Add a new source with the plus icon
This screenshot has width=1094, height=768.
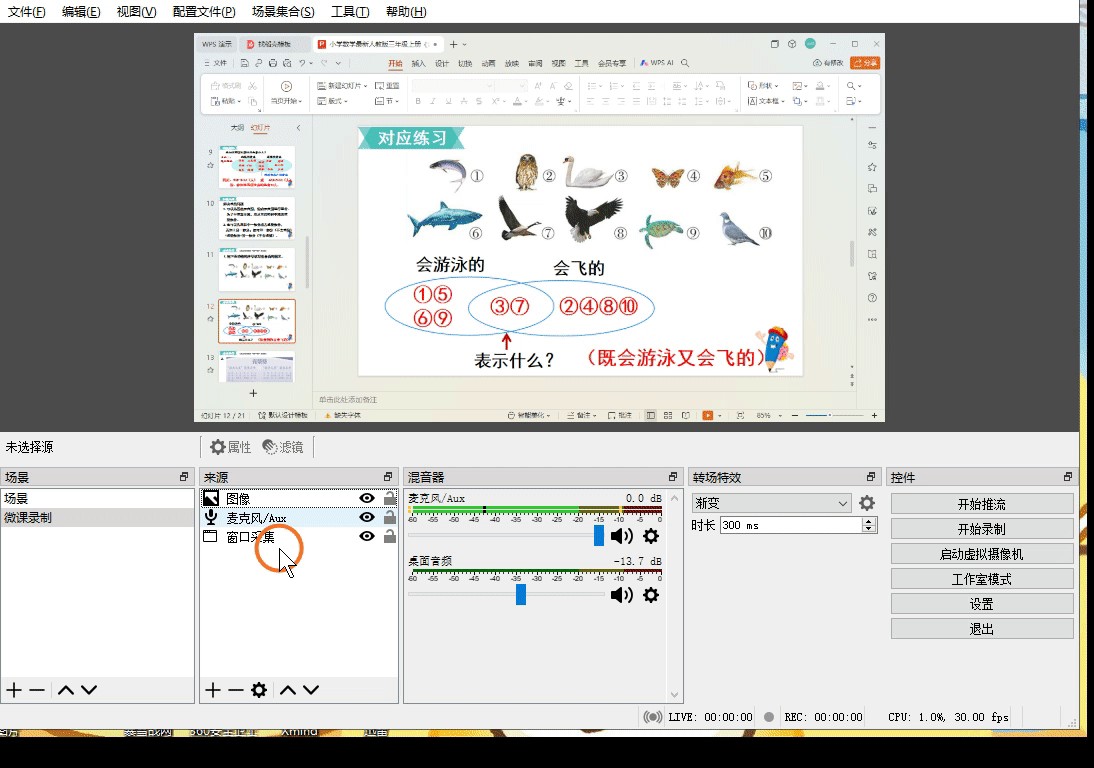pyautogui.click(x=212, y=690)
